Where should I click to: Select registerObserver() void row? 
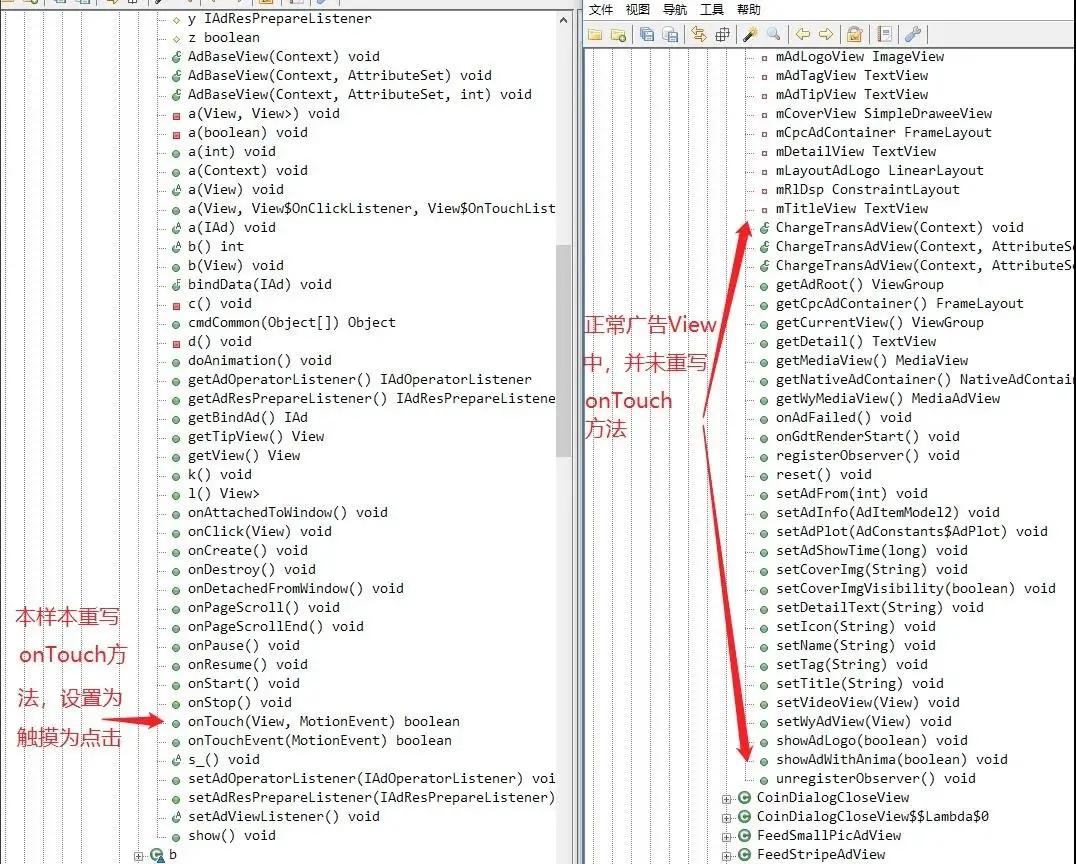point(867,456)
